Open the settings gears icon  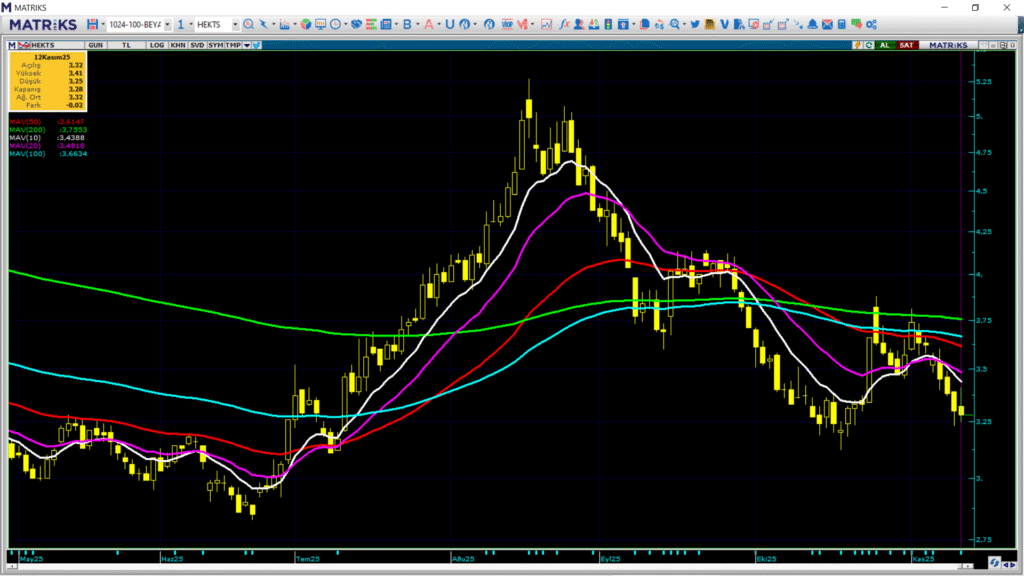click(871, 24)
